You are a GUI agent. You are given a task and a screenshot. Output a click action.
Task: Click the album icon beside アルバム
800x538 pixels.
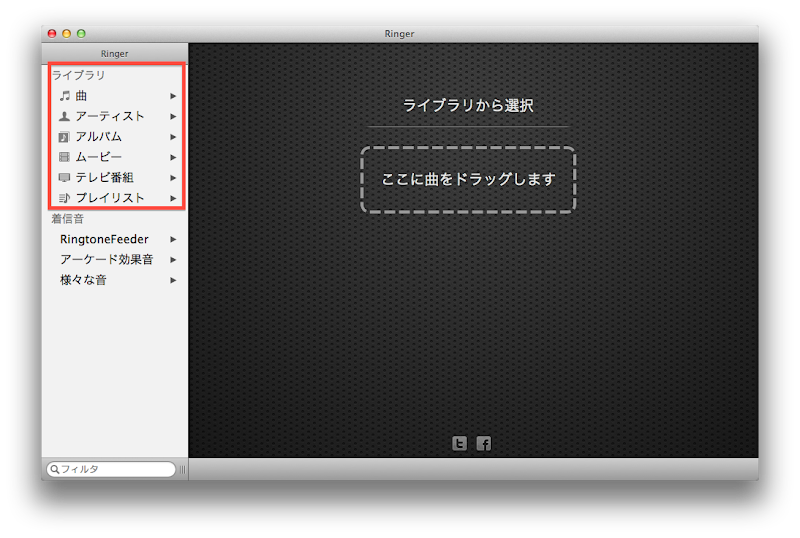coord(64,137)
